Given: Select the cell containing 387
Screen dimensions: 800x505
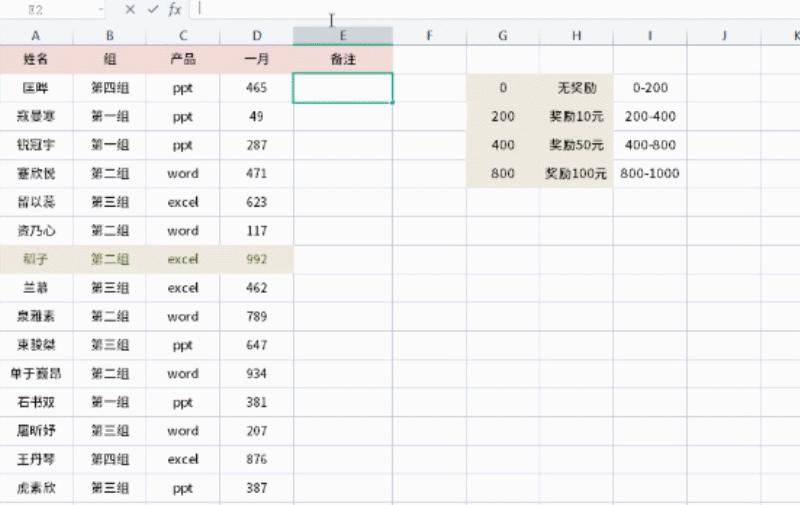Looking at the screenshot, I should 257,488.
